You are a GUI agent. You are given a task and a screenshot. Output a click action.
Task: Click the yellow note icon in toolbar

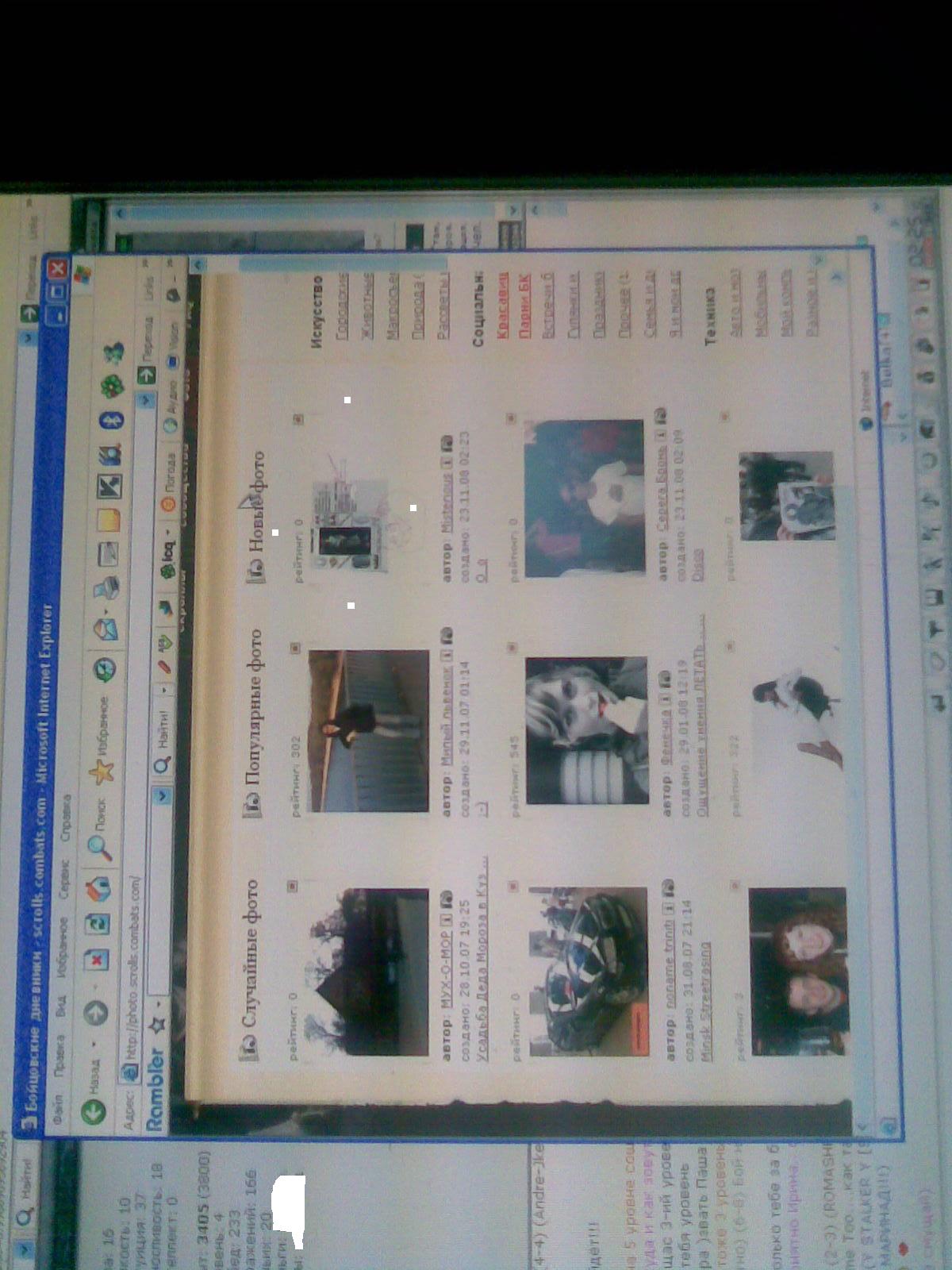109,520
